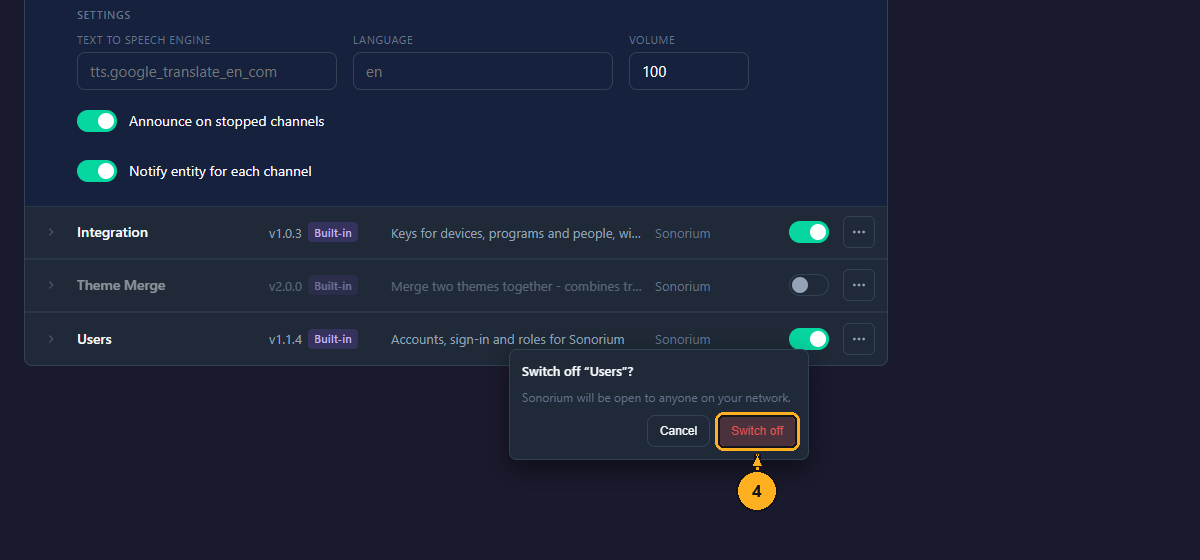Click version v1.0.3 text

(285, 233)
